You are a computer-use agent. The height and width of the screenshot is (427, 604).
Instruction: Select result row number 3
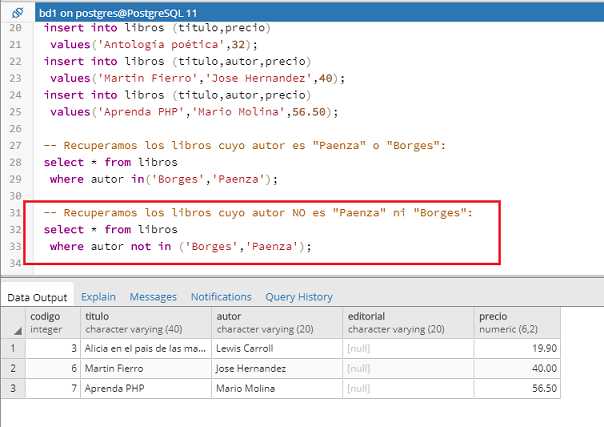[13, 388]
